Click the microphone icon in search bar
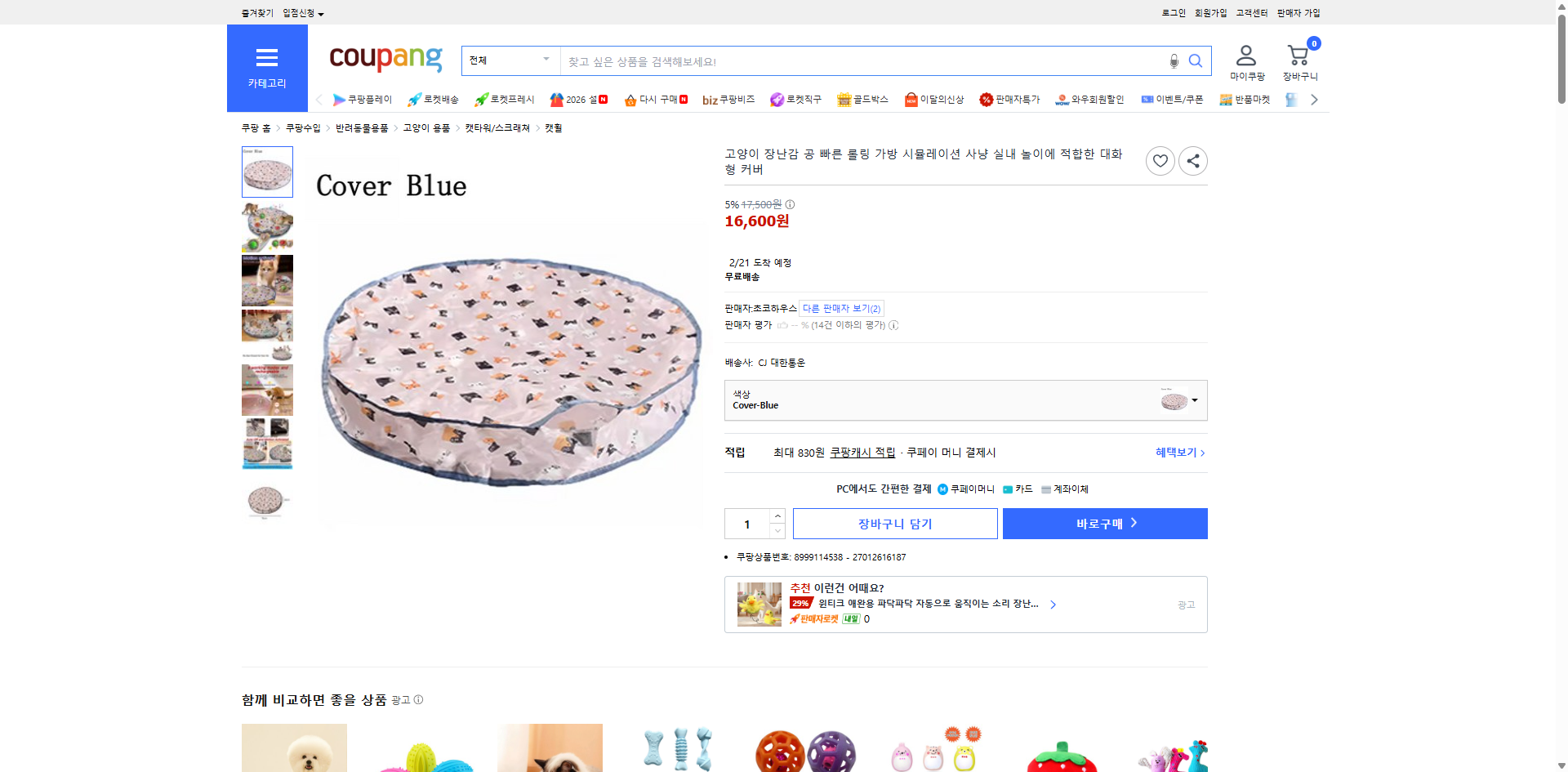 (1174, 60)
